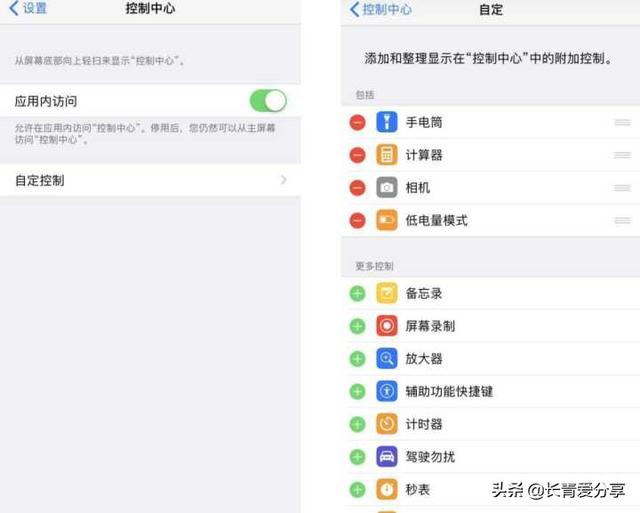
Task: Tap the reorder handle for 计算器
Action: point(622,155)
